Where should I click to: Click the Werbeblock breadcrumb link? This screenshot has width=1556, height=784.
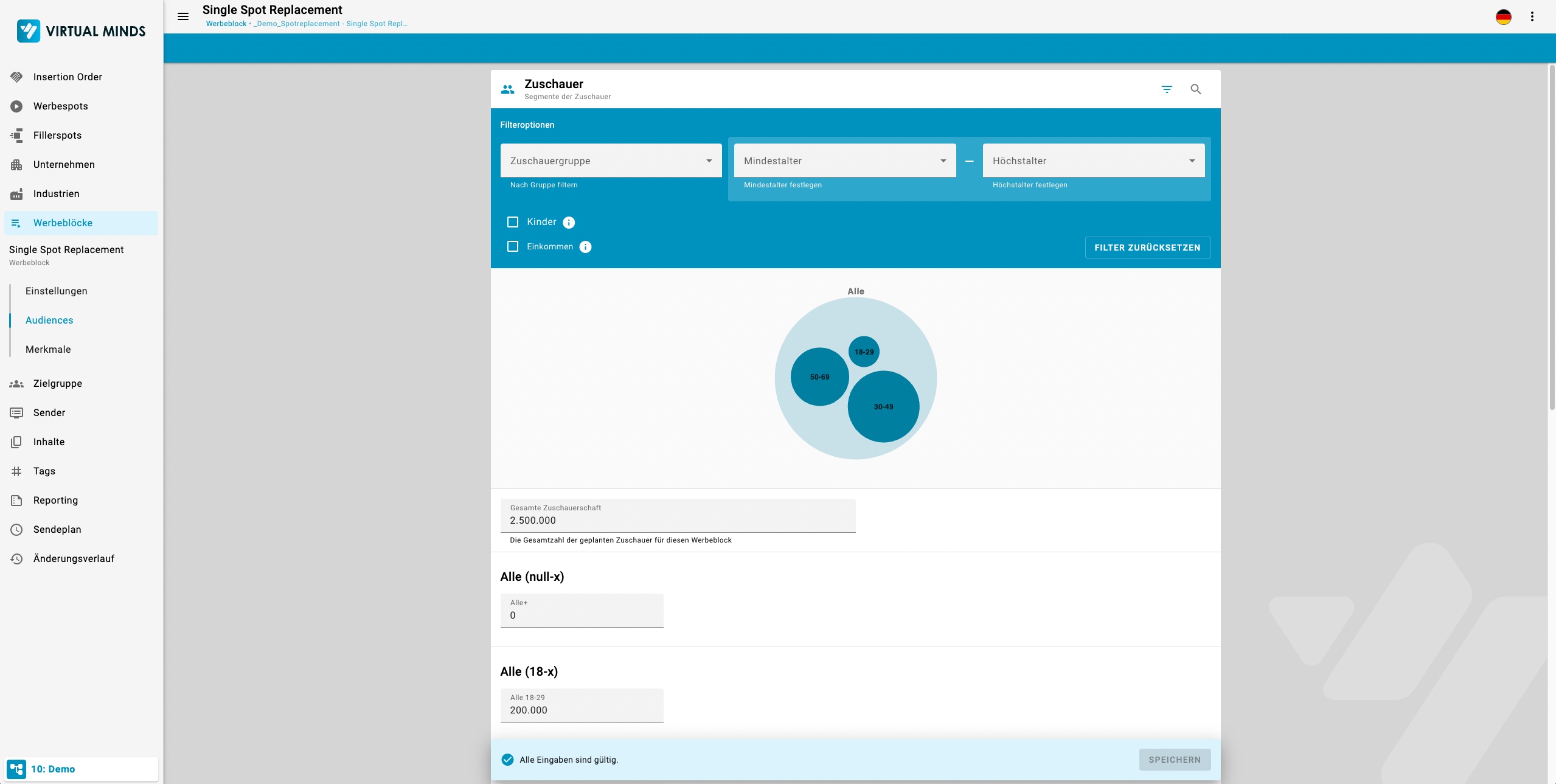226,24
